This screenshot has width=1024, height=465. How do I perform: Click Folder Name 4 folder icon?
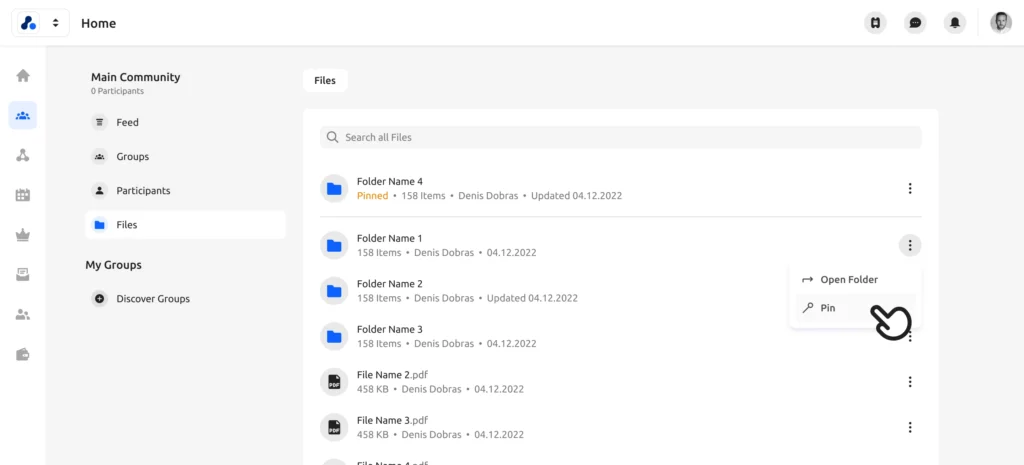[x=334, y=189]
